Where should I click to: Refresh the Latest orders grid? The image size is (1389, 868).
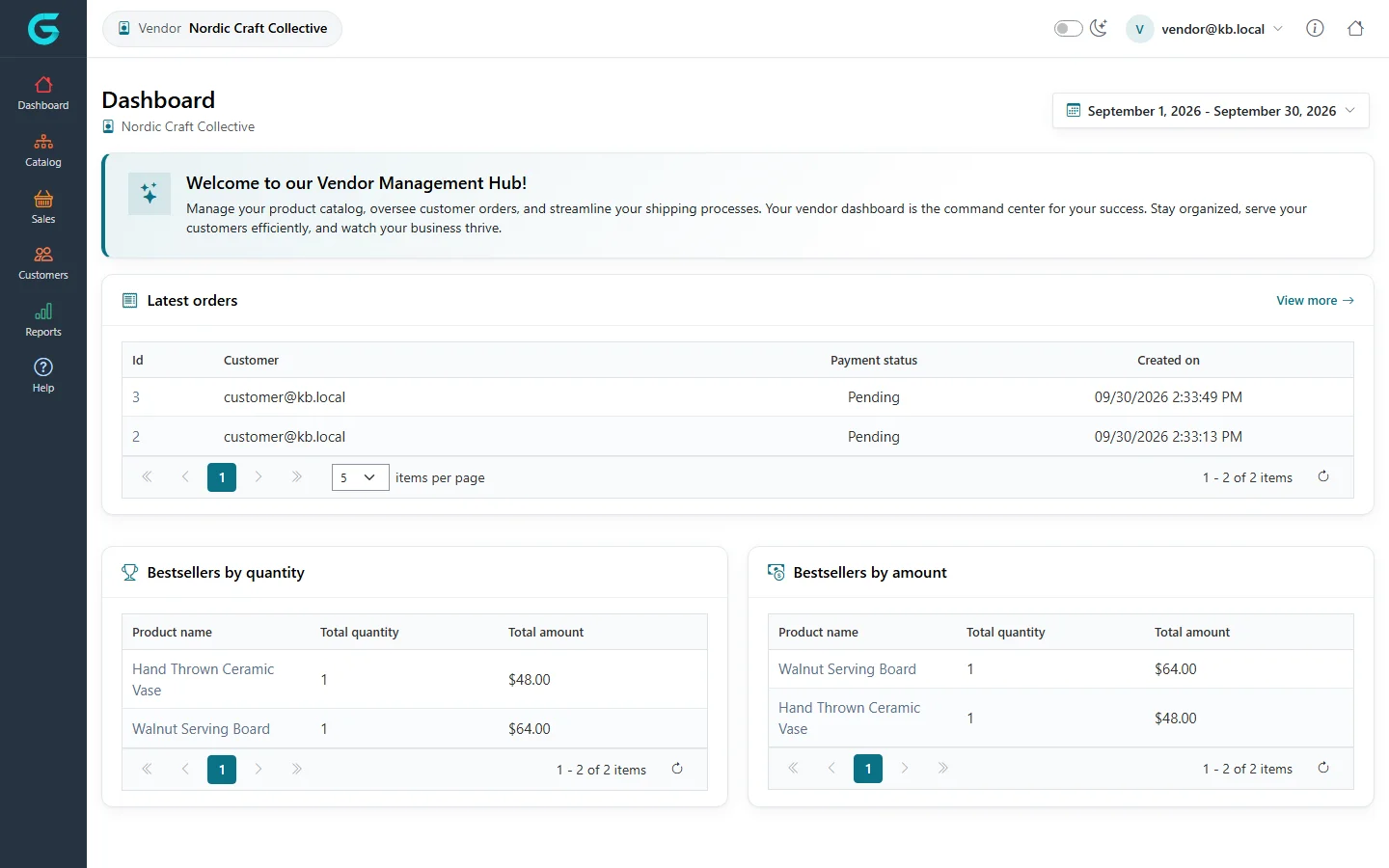(x=1323, y=476)
